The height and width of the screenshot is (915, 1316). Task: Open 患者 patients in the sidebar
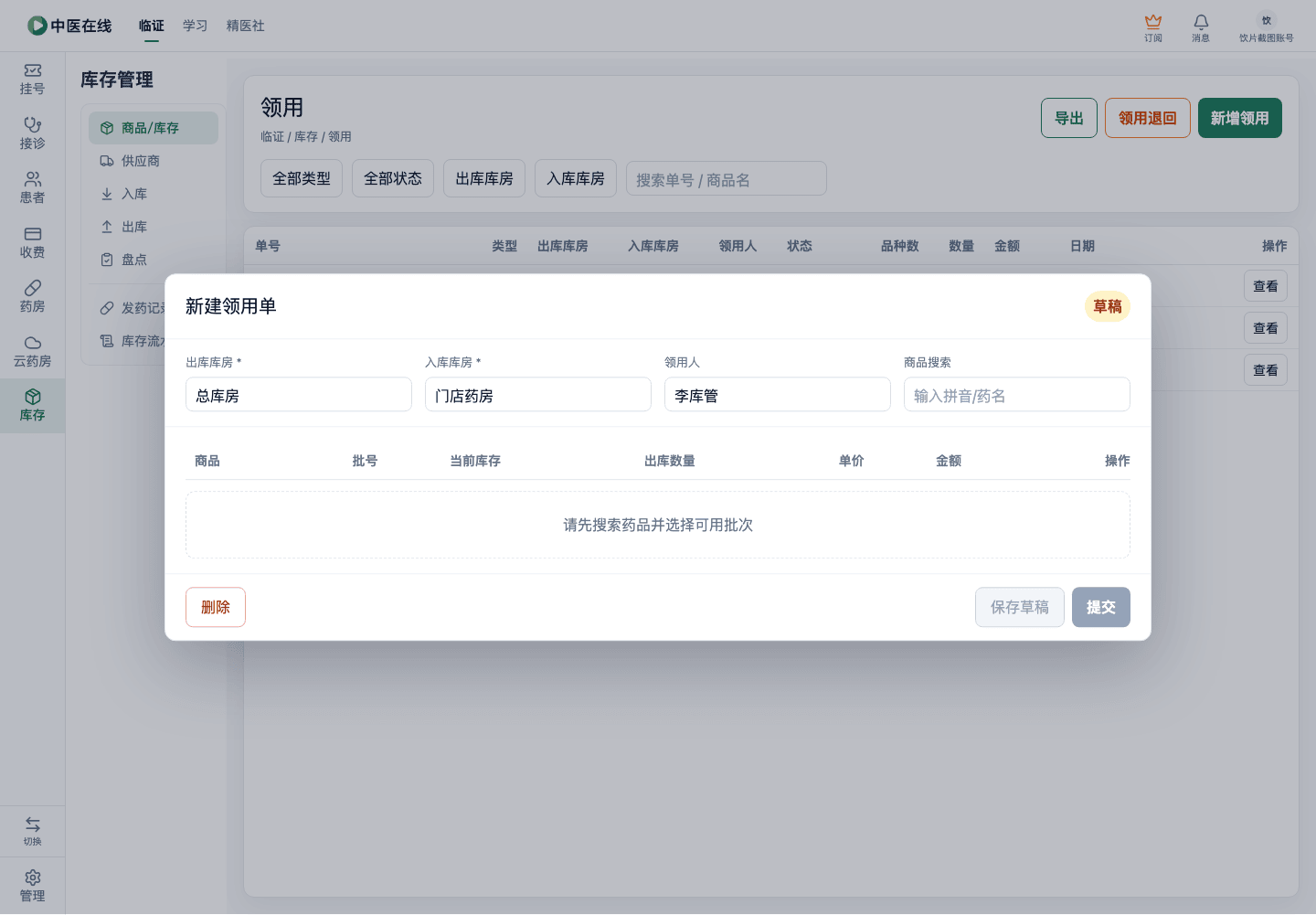(32, 187)
